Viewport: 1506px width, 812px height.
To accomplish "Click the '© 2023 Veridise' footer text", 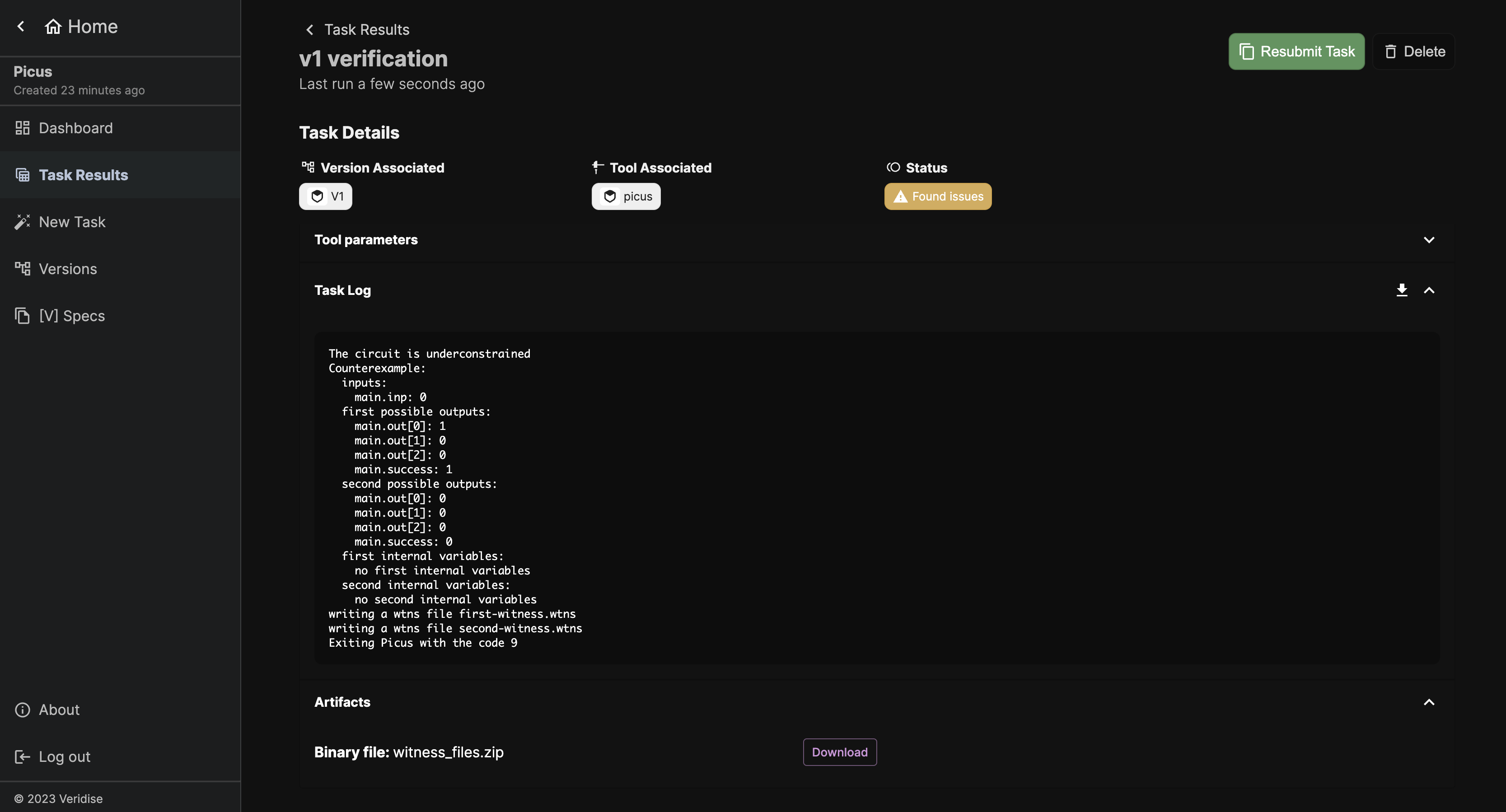I will point(58,798).
